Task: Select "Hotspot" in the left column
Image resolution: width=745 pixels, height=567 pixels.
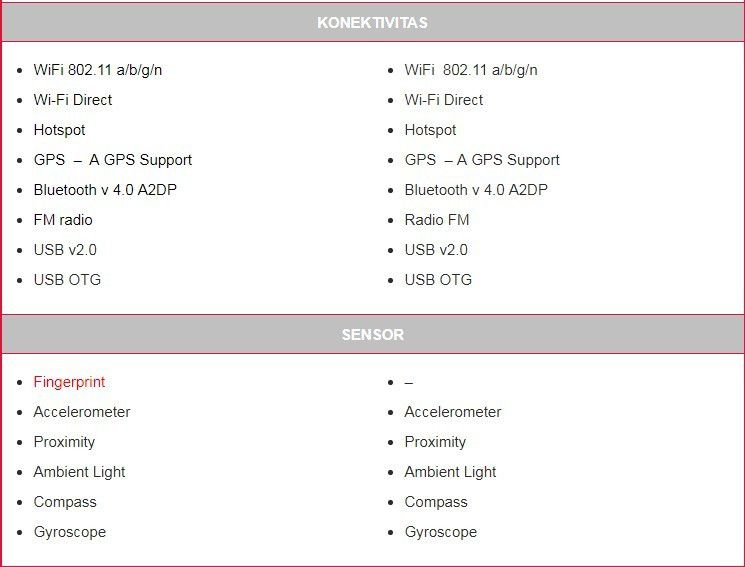Action: coord(60,130)
